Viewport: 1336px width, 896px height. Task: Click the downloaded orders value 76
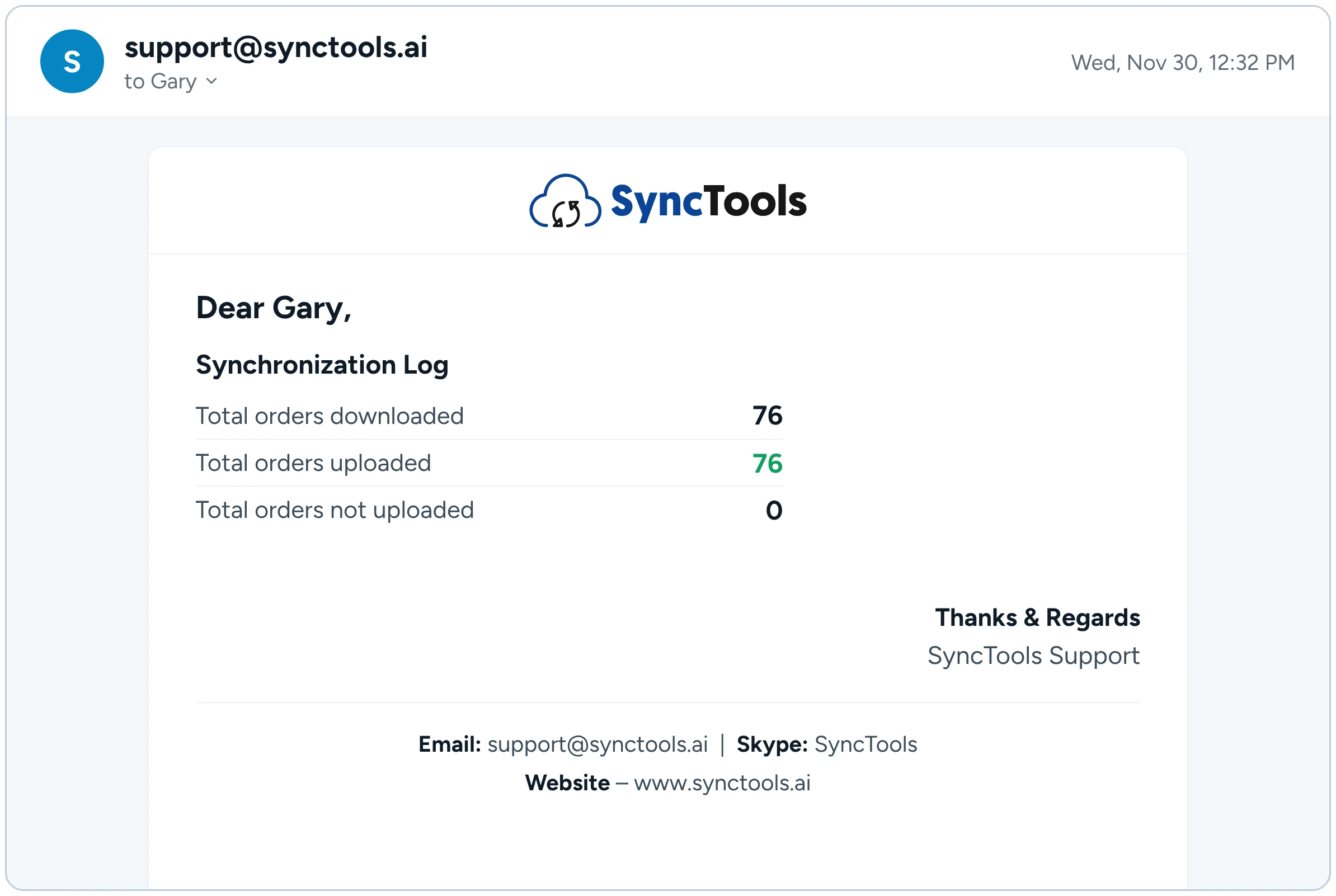[768, 416]
